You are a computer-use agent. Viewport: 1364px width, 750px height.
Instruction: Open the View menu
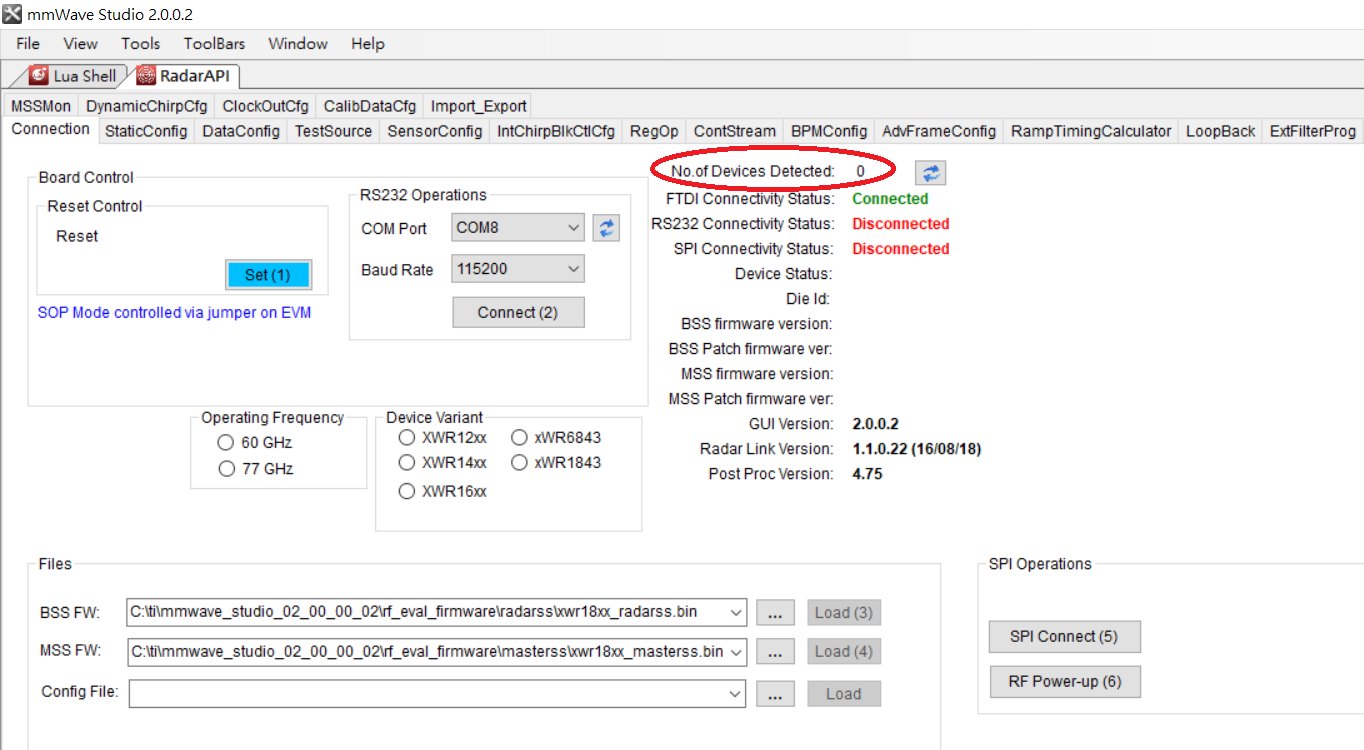tap(80, 44)
